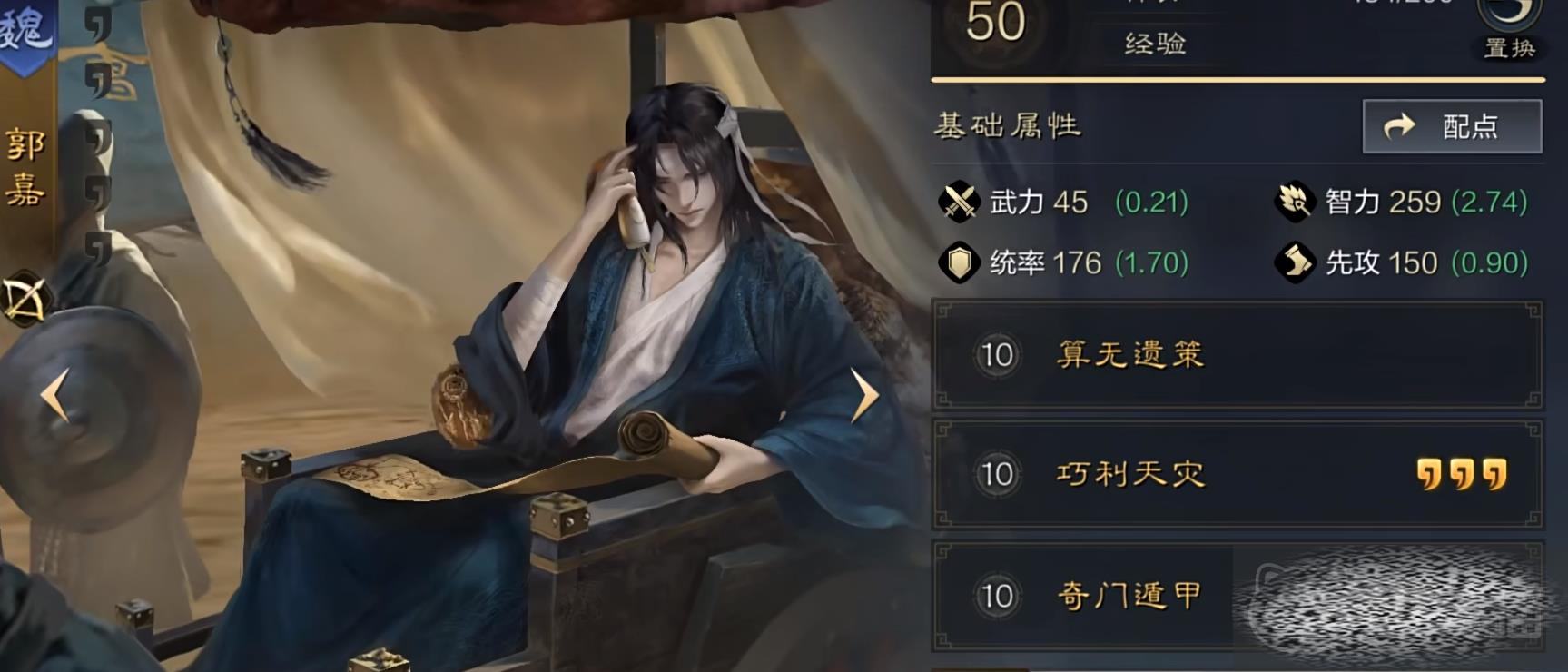Click the level 10 badge on 奇门遁甲
Image resolution: width=1568 pixels, height=672 pixels.
pyautogui.click(x=997, y=596)
